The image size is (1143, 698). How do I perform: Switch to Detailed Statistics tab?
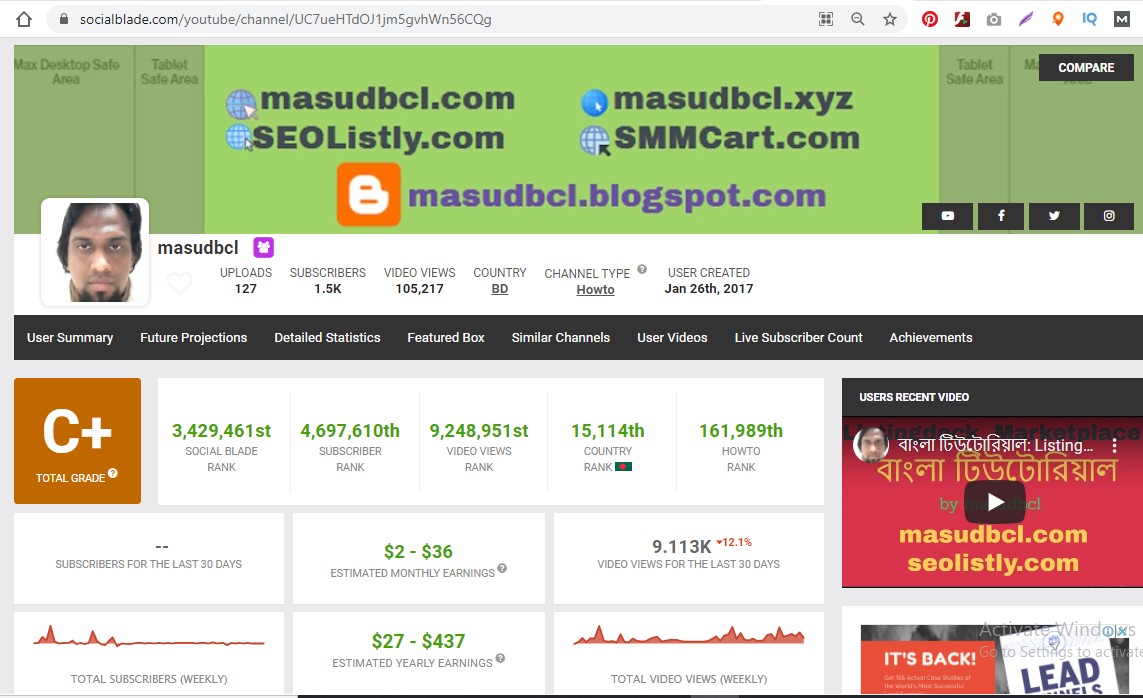point(327,337)
